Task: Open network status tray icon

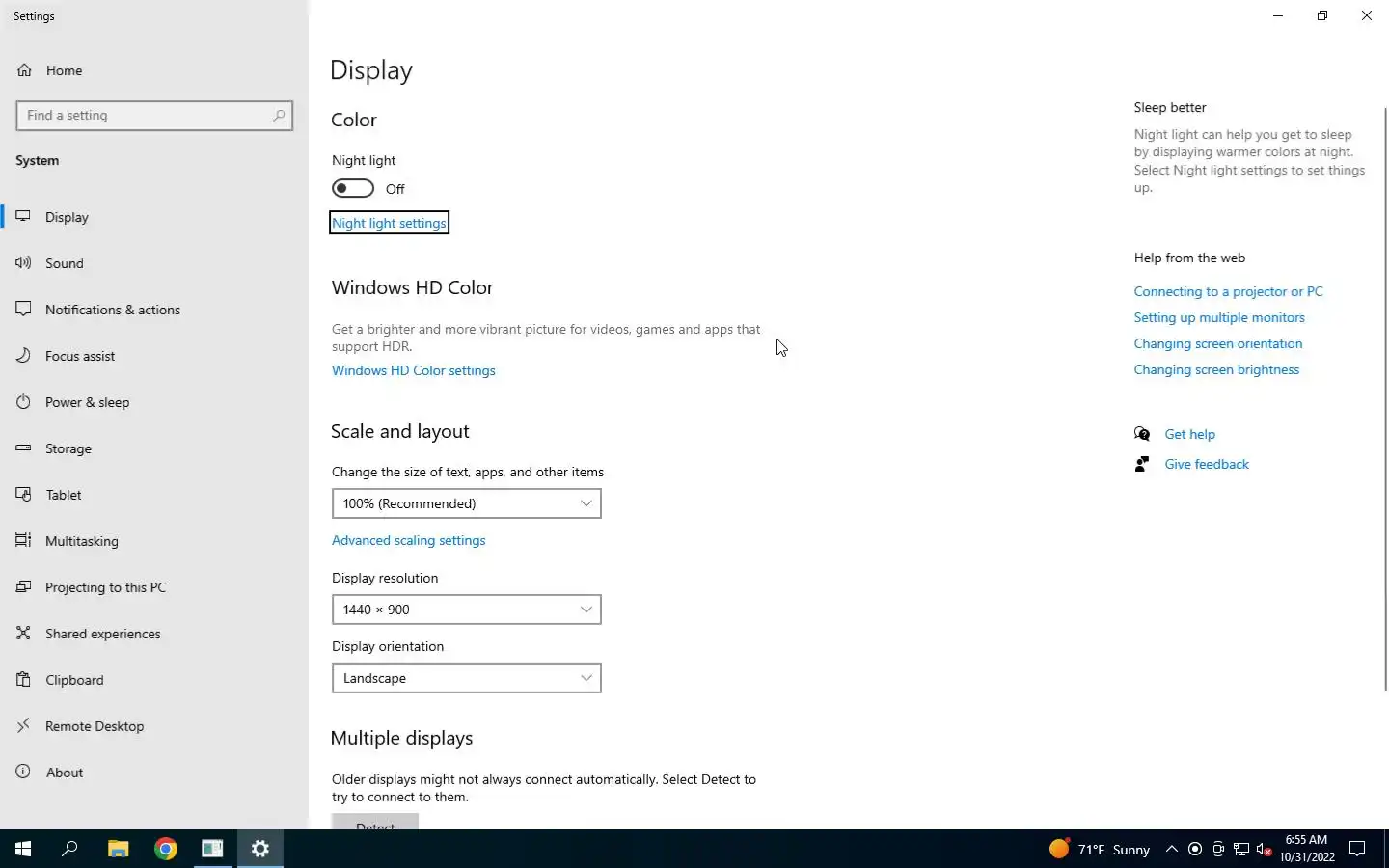Action: tap(1241, 849)
